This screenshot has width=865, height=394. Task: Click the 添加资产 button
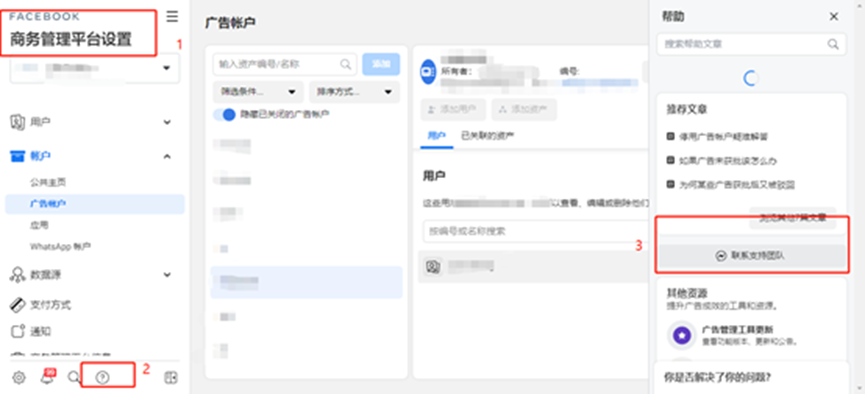(x=524, y=109)
